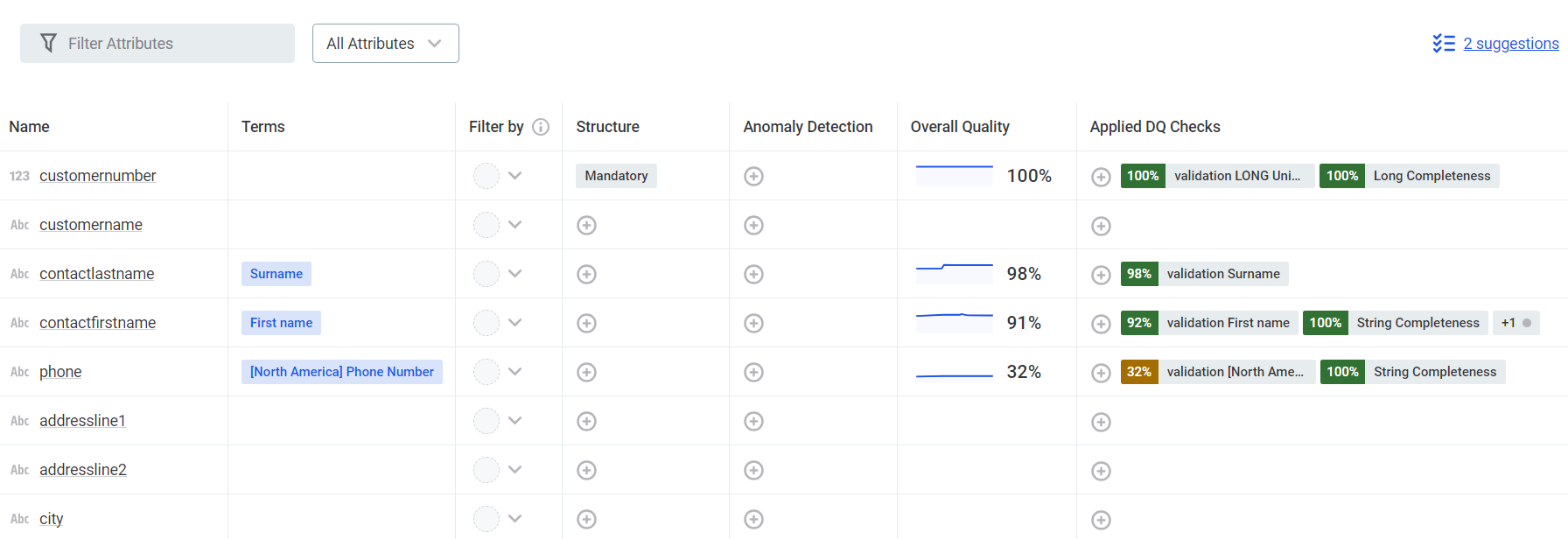Image resolution: width=1568 pixels, height=539 pixels.
Task: Expand filter-by chevron for customername row
Action: [515, 225]
